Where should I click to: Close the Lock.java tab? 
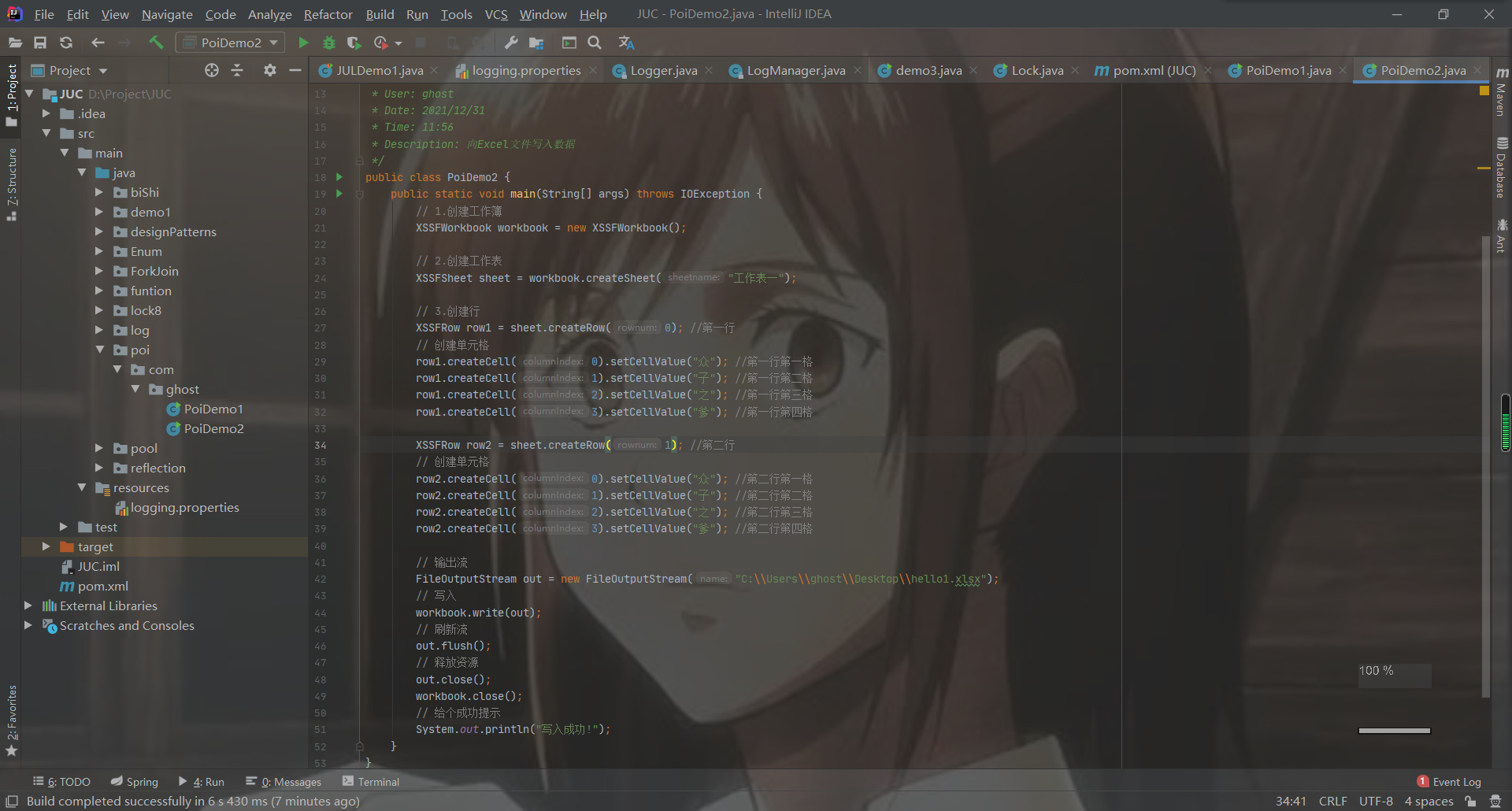[1075, 70]
